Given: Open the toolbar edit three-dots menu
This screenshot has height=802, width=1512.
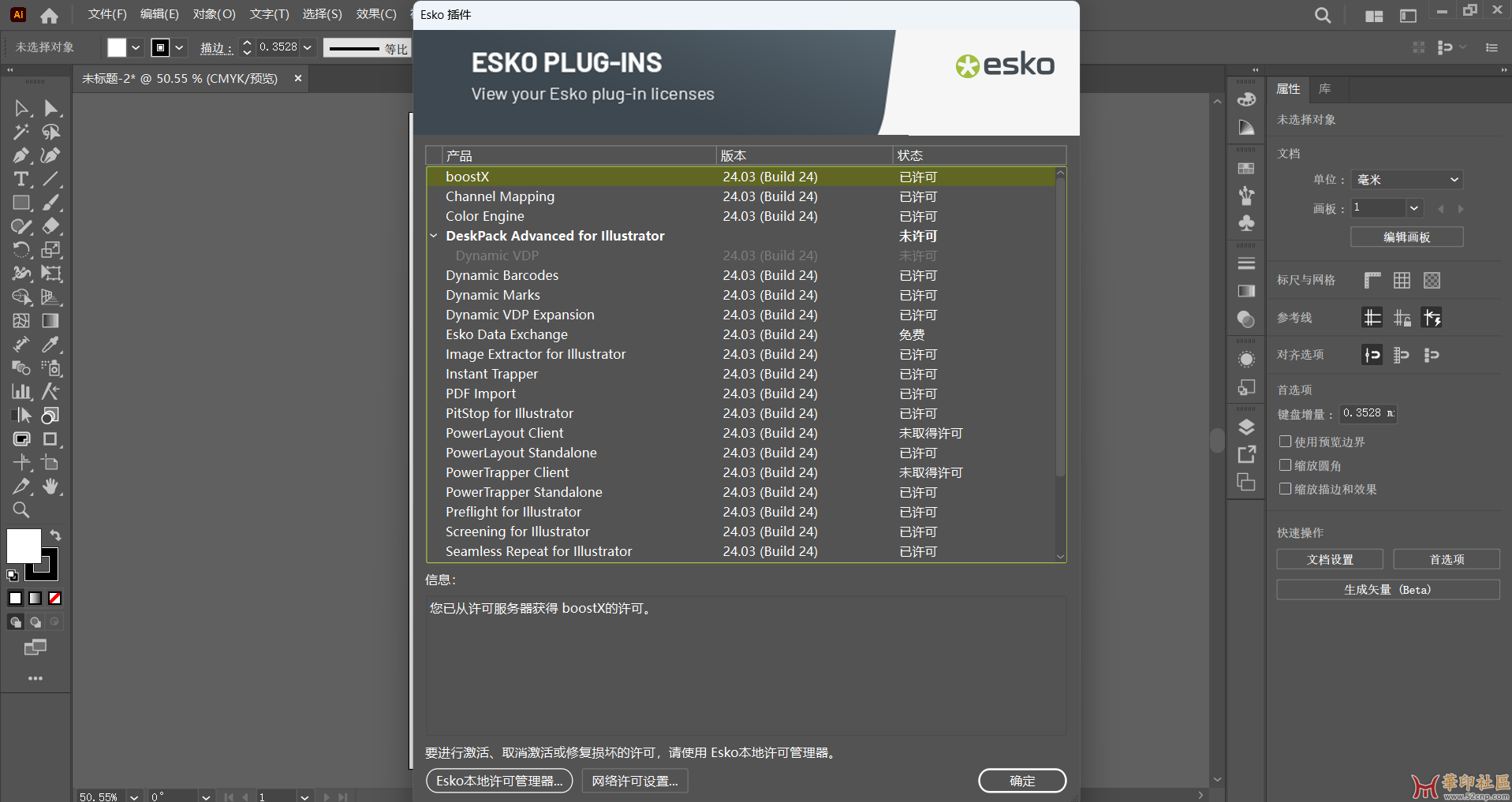Looking at the screenshot, I should [x=35, y=678].
